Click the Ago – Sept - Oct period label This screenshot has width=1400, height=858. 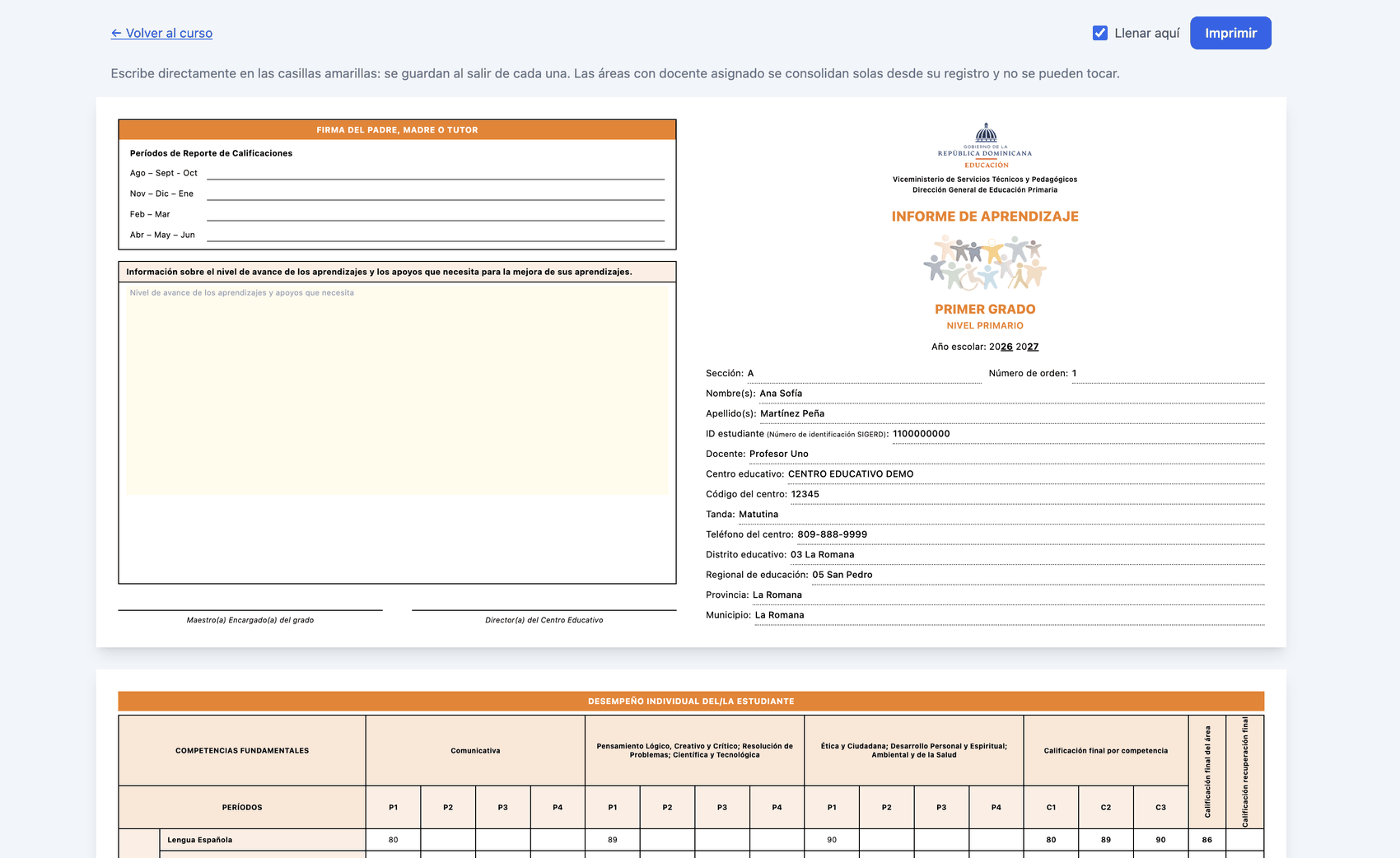pos(164,173)
